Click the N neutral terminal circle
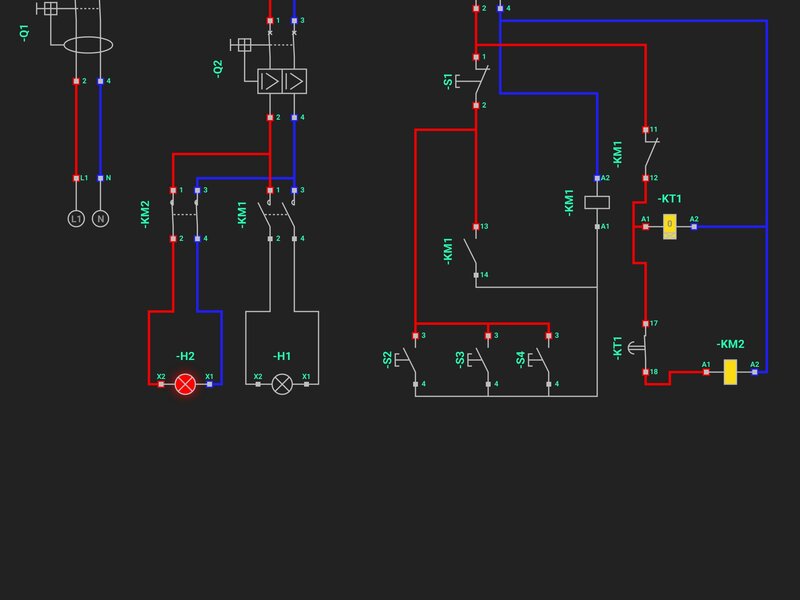The width and height of the screenshot is (800, 600). [100, 218]
